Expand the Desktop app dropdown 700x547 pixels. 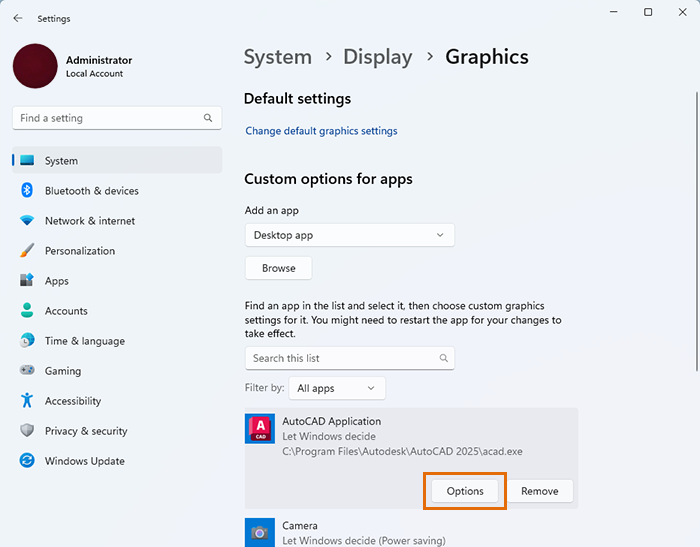(349, 235)
